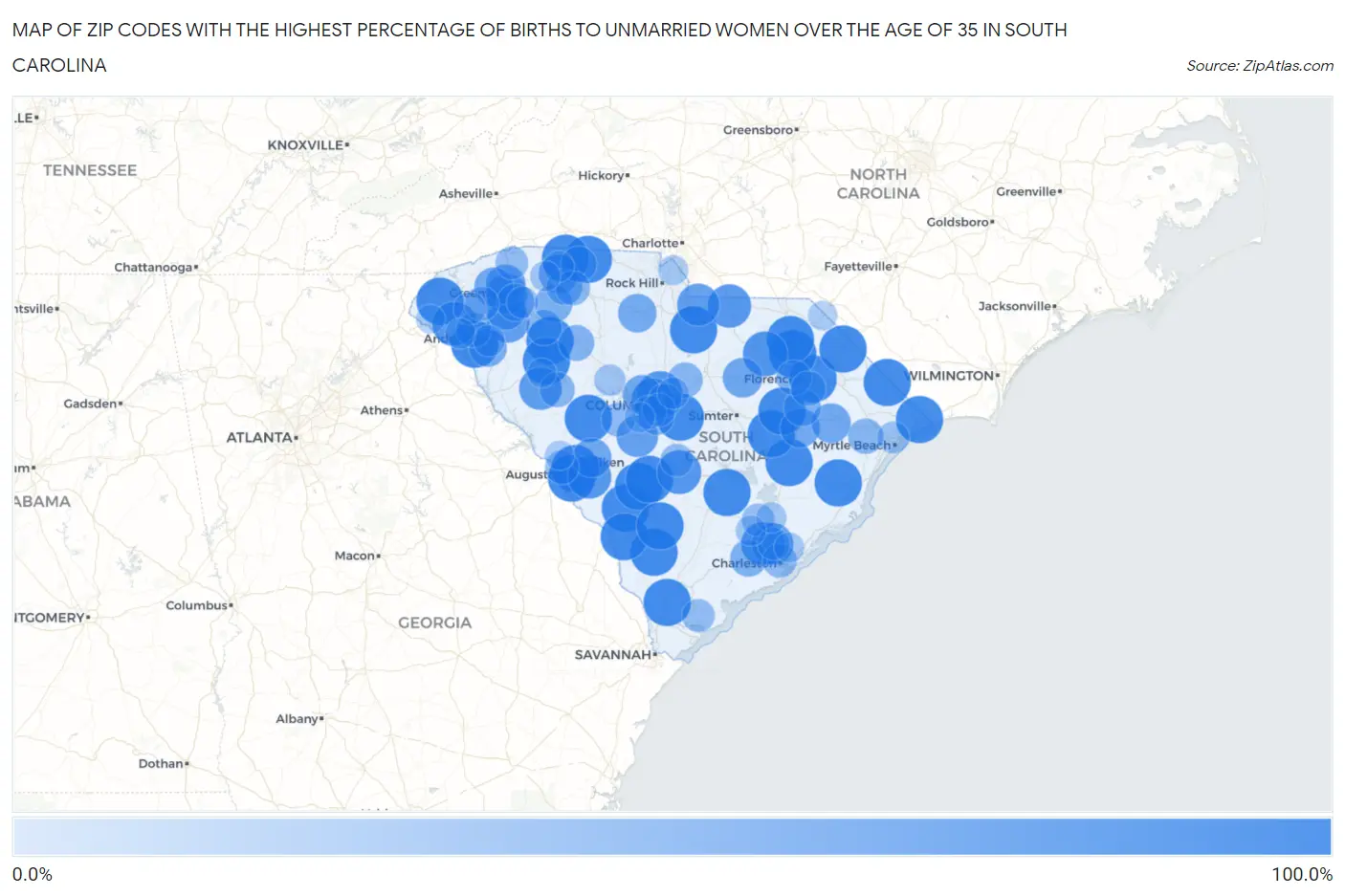Click the ATLANTA city label
This screenshot has width=1345, height=896.
259,437
